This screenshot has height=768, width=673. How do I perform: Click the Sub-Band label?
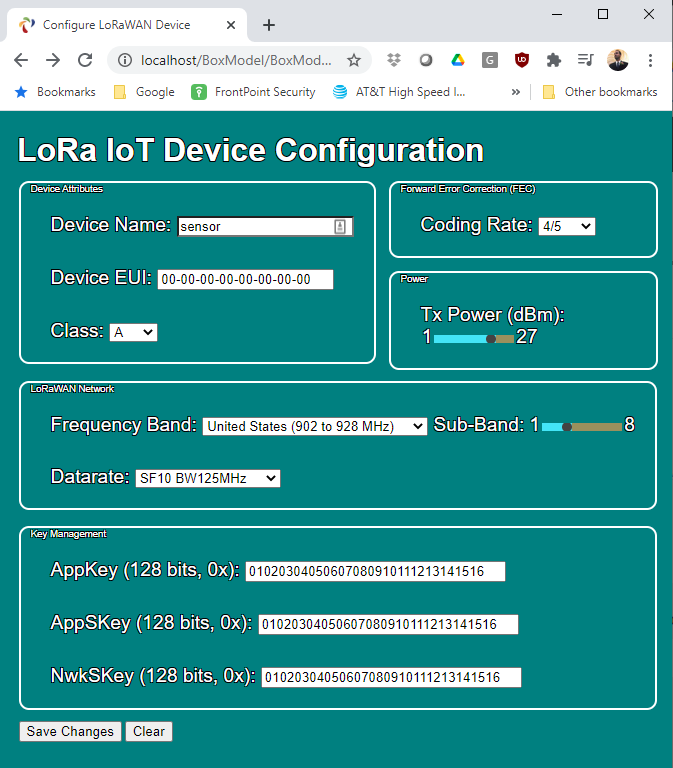[x=479, y=424]
